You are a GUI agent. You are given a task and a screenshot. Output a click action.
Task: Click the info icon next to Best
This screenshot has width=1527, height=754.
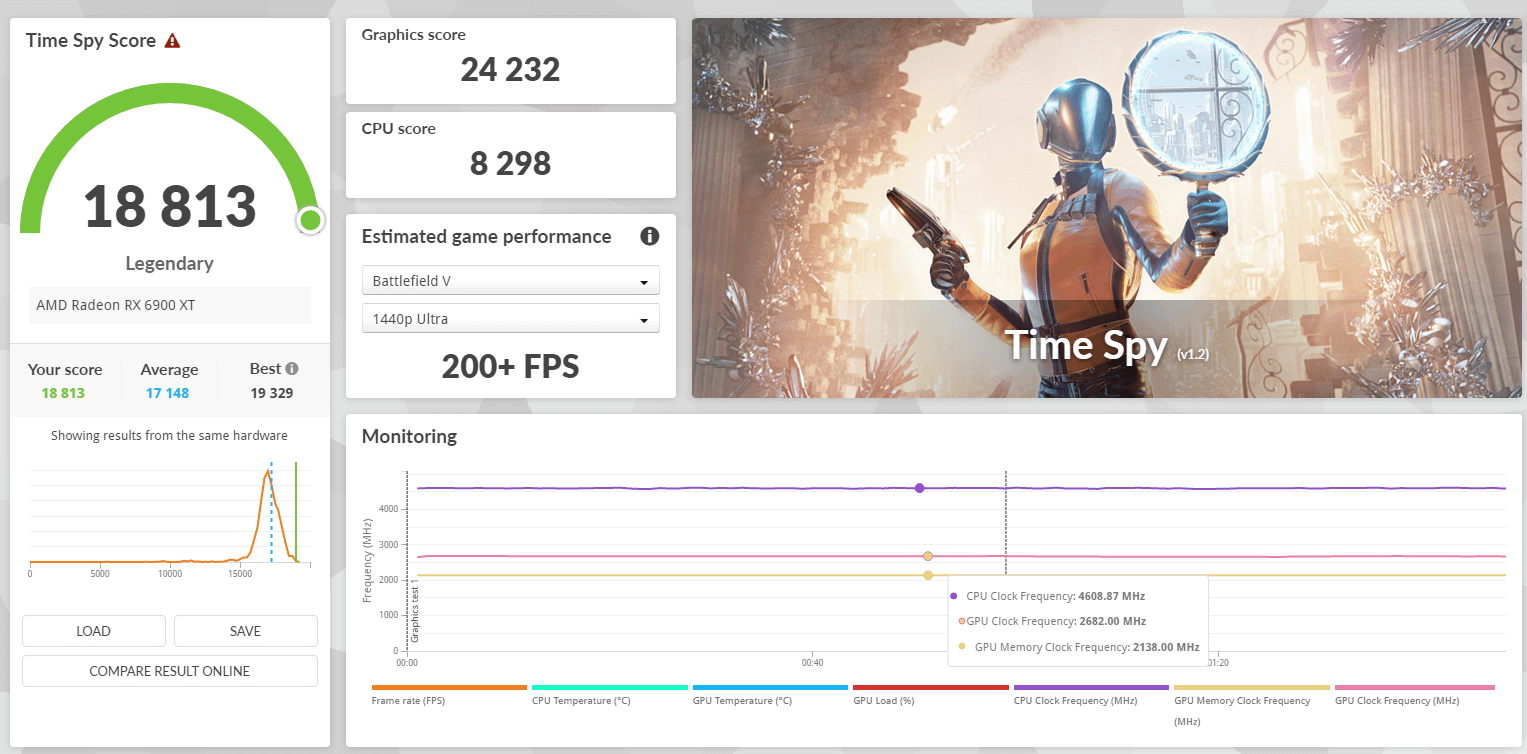[292, 369]
